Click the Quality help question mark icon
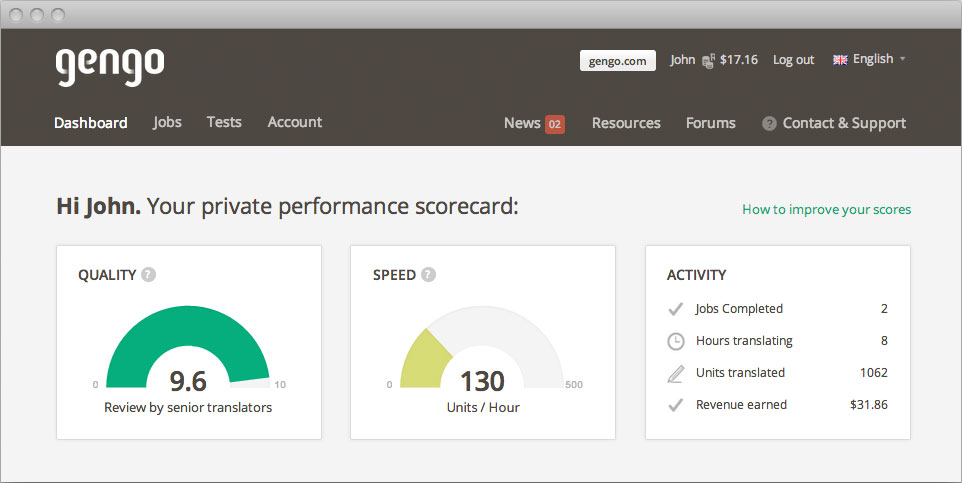Image resolution: width=962 pixels, height=483 pixels. (149, 274)
